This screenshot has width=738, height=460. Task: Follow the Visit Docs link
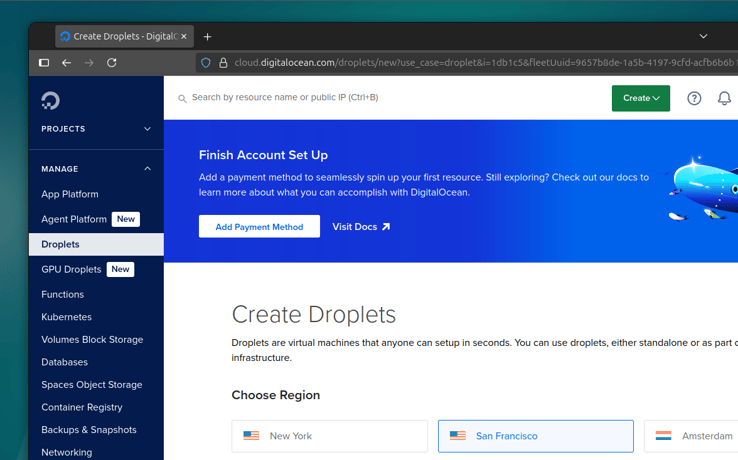pos(361,227)
